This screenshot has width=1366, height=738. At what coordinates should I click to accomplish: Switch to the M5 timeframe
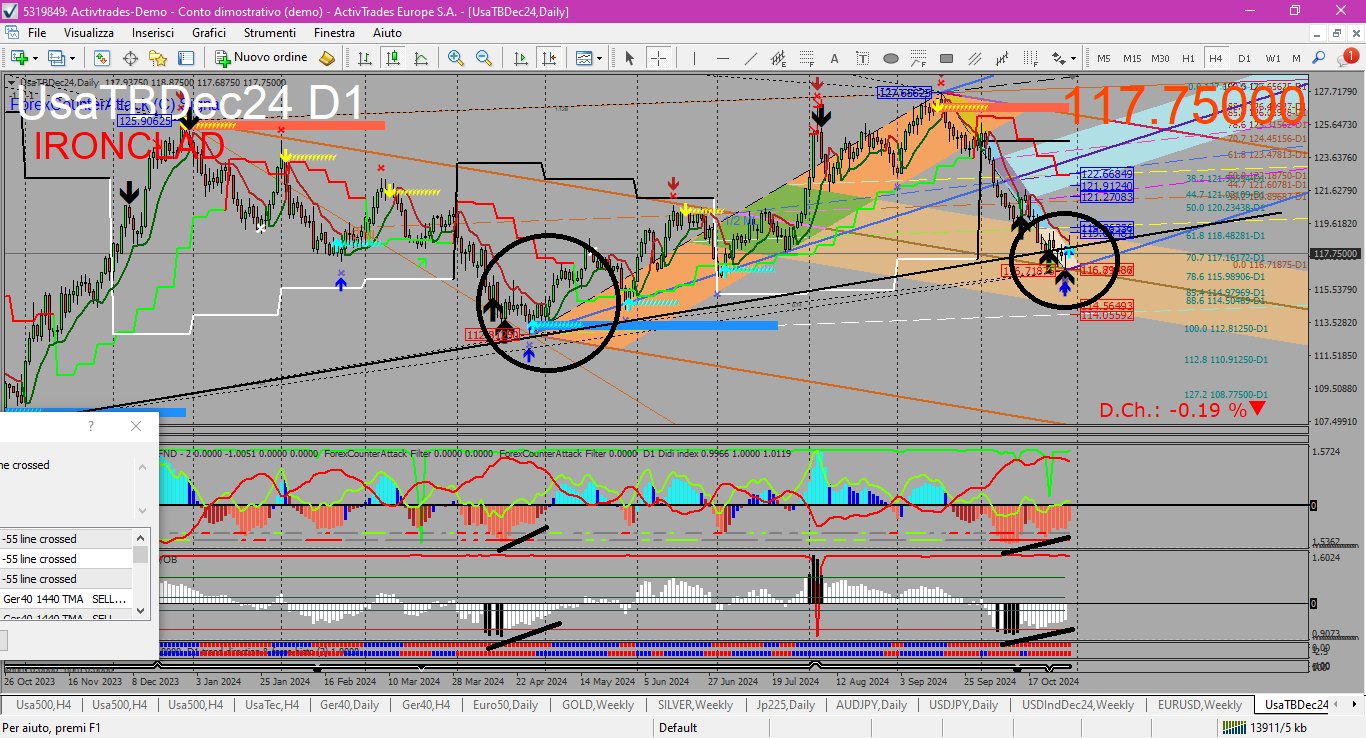pyautogui.click(x=1104, y=58)
